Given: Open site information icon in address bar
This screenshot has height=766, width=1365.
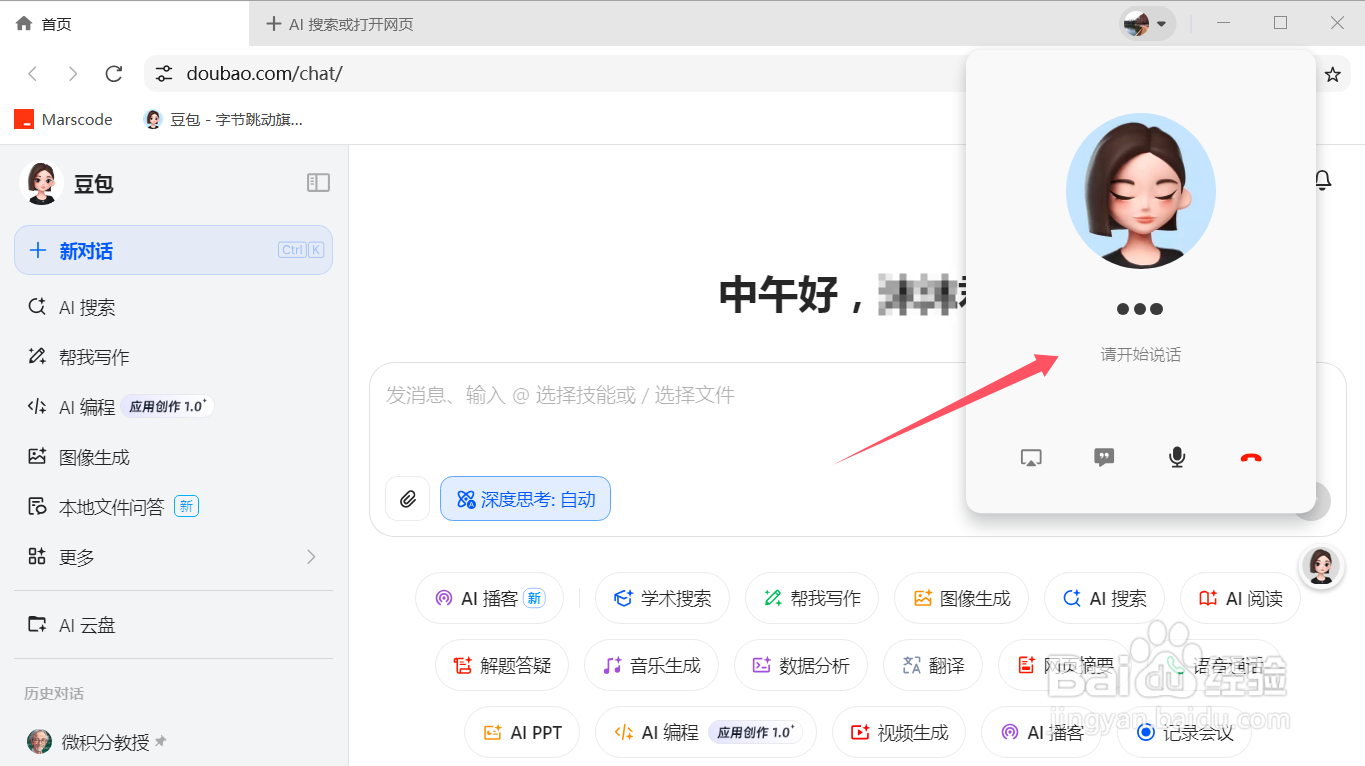Looking at the screenshot, I should (164, 74).
